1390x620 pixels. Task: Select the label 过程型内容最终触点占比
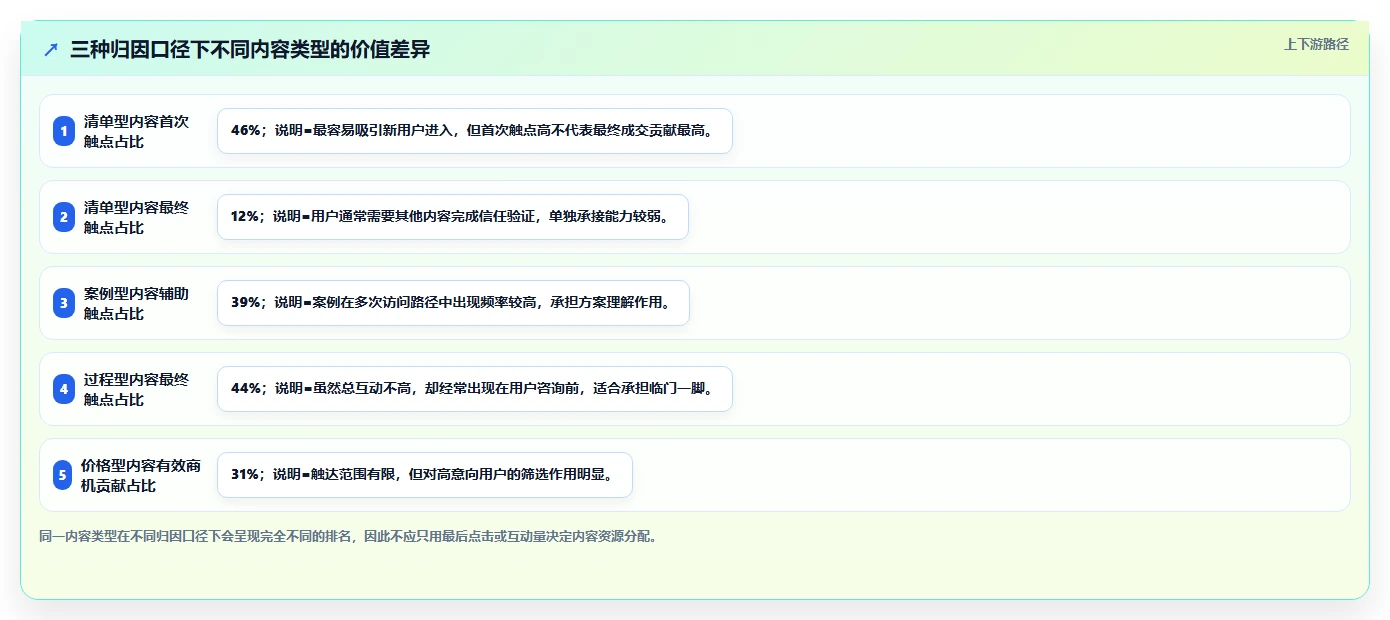(x=137, y=389)
